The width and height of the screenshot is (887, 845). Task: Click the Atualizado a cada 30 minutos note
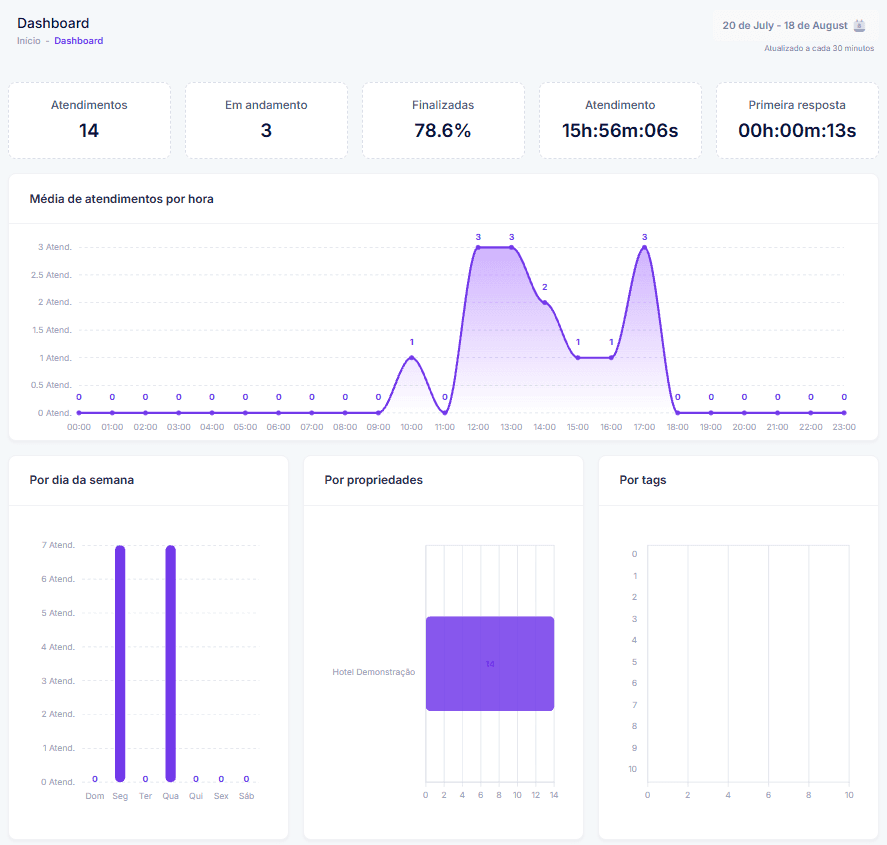point(819,49)
